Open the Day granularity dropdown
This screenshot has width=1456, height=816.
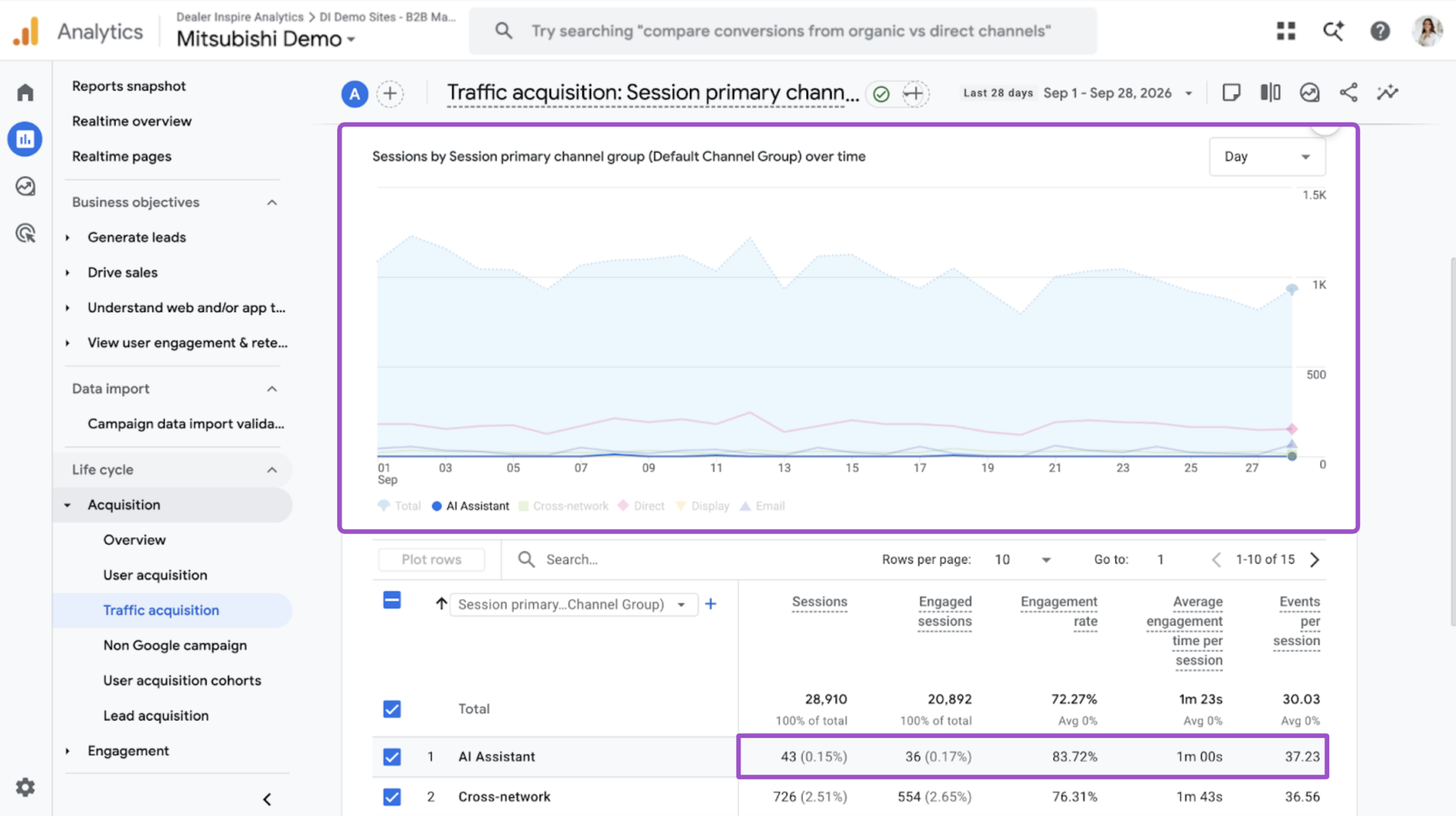click(x=1267, y=156)
